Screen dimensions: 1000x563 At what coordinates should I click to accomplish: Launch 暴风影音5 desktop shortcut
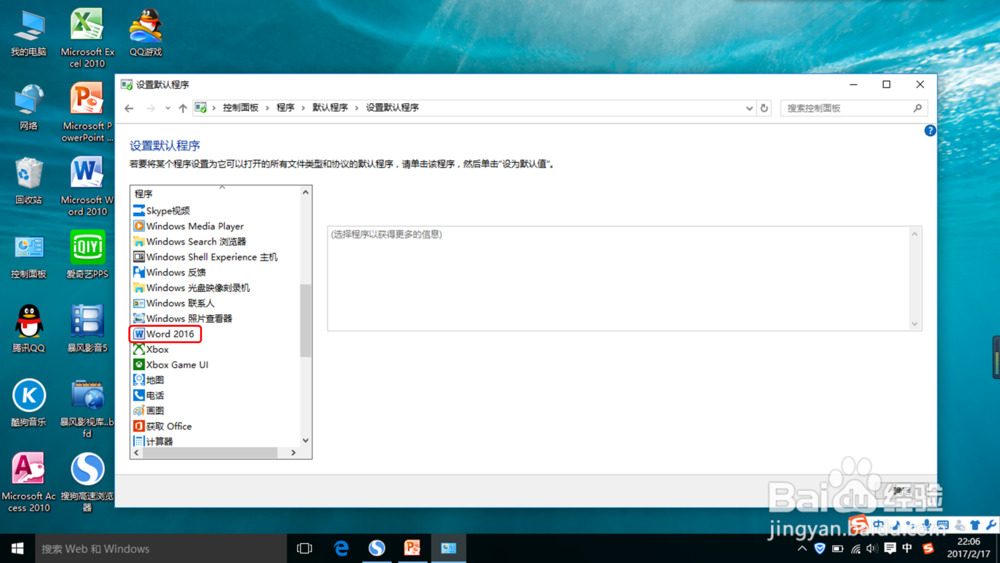87,329
